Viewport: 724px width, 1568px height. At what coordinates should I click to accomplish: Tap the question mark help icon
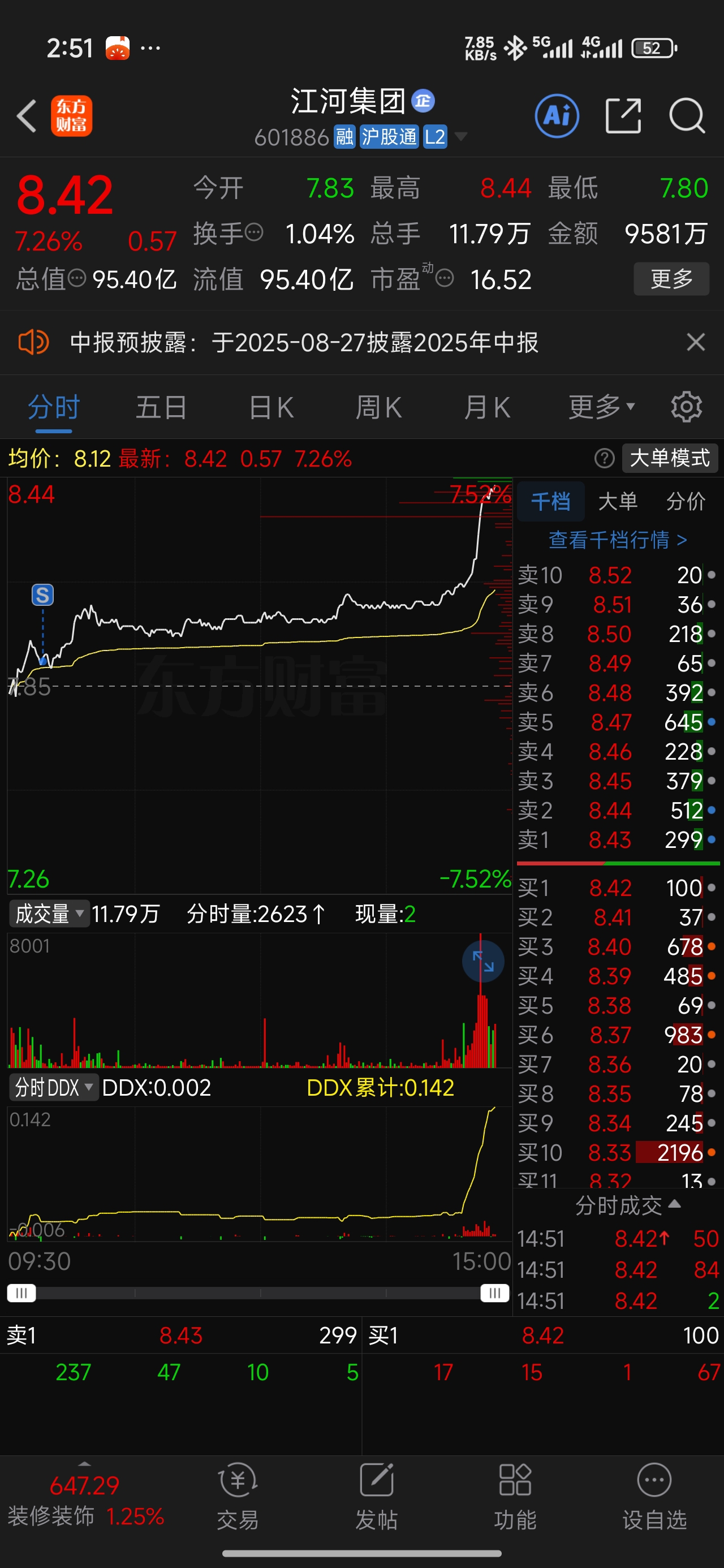tap(604, 458)
